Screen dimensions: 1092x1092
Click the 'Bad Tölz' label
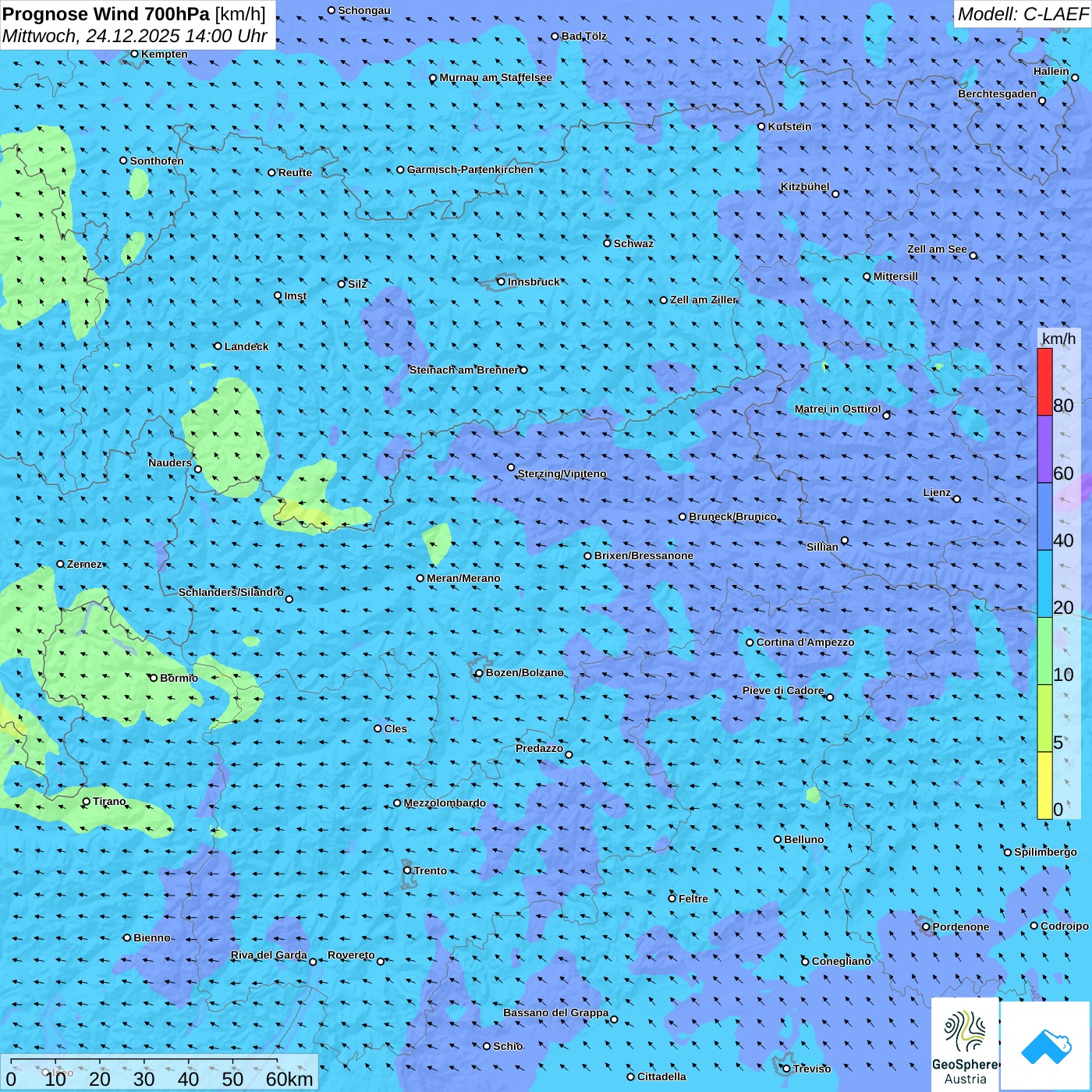(x=583, y=36)
